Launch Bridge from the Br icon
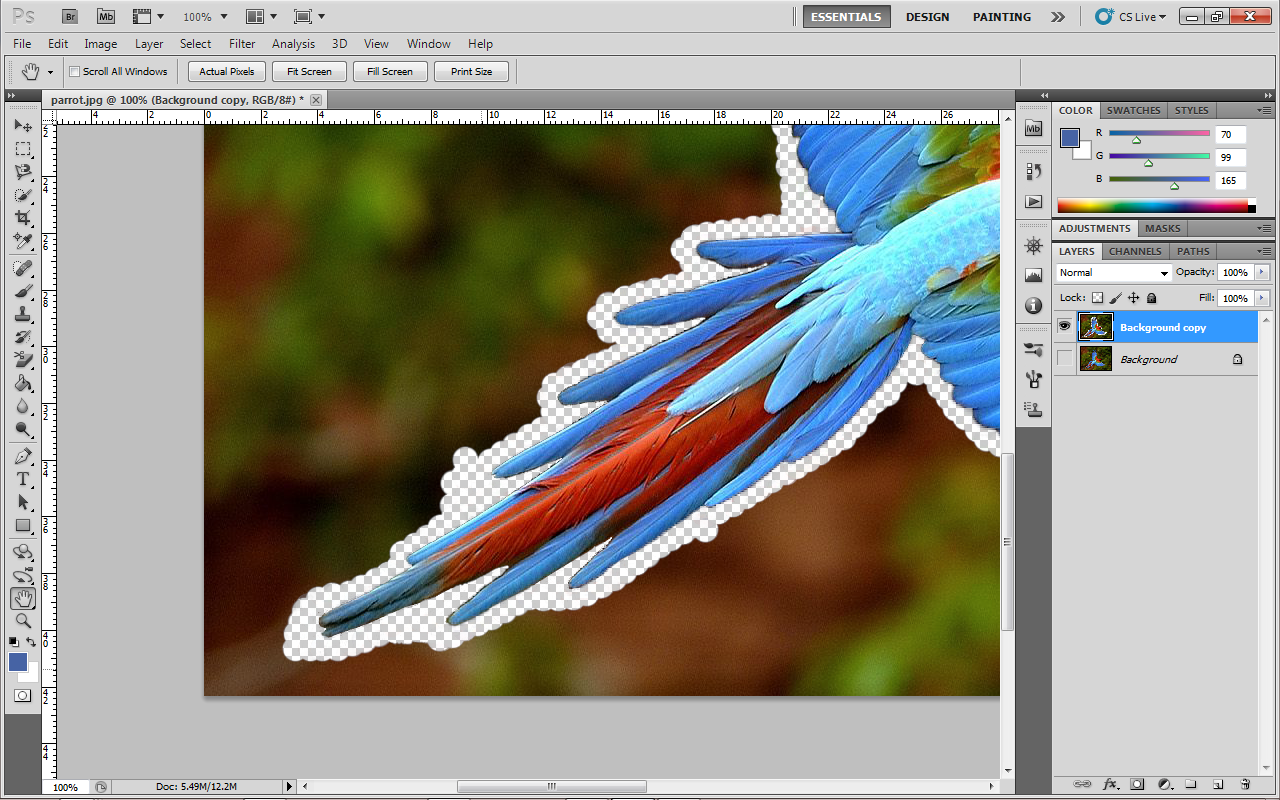This screenshot has height=800, width=1280. click(x=70, y=16)
